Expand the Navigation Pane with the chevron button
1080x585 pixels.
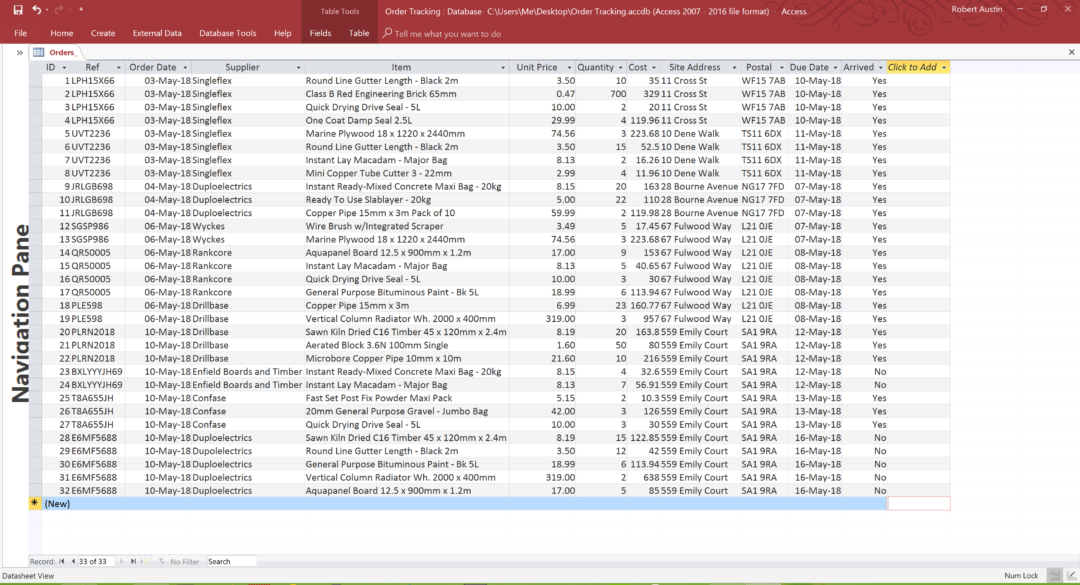pos(19,52)
